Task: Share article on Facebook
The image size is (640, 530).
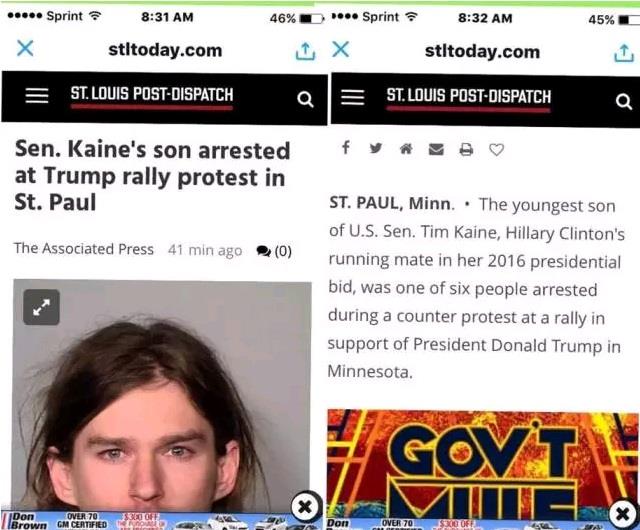Action: tap(346, 147)
